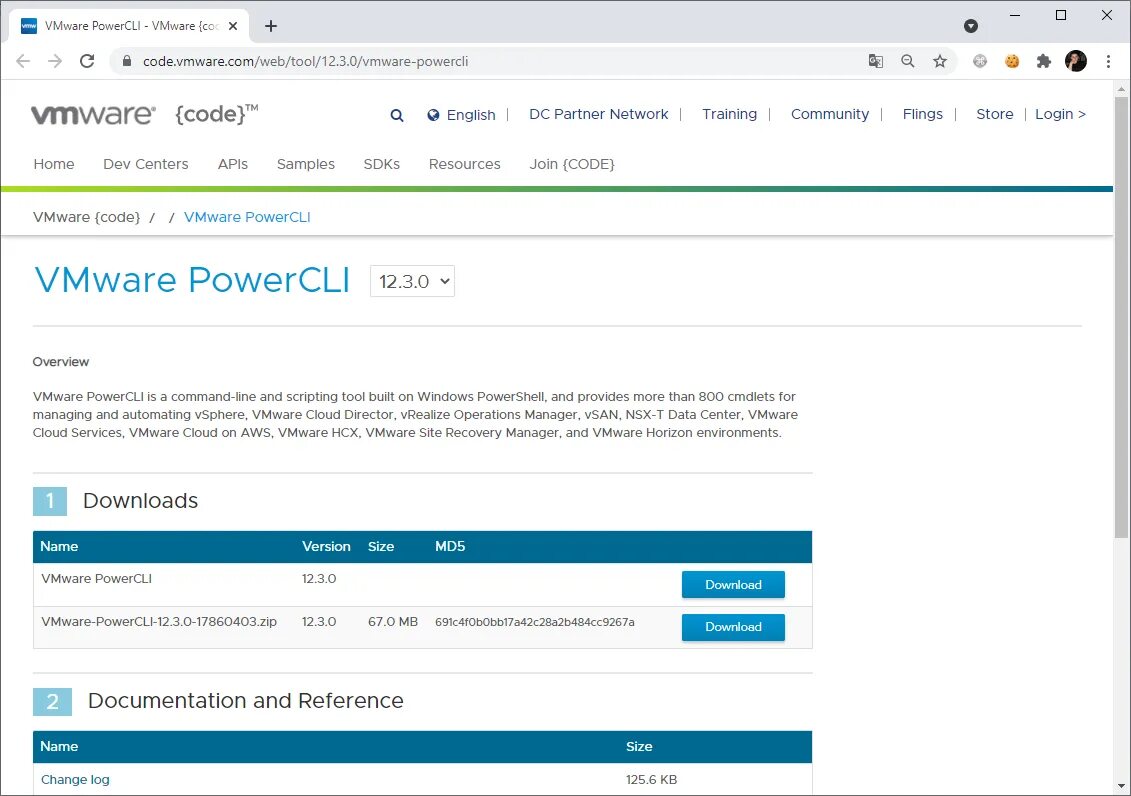Open the Flings link
The width and height of the screenshot is (1131, 796).
tap(923, 114)
